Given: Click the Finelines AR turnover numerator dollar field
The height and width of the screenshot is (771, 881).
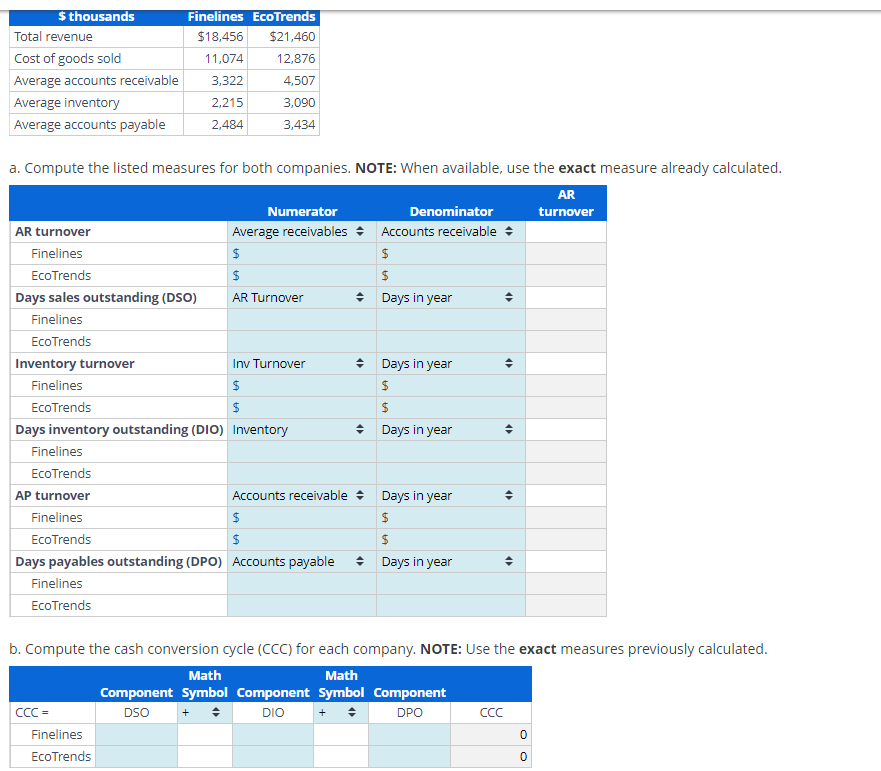Looking at the screenshot, I should pos(300,253).
